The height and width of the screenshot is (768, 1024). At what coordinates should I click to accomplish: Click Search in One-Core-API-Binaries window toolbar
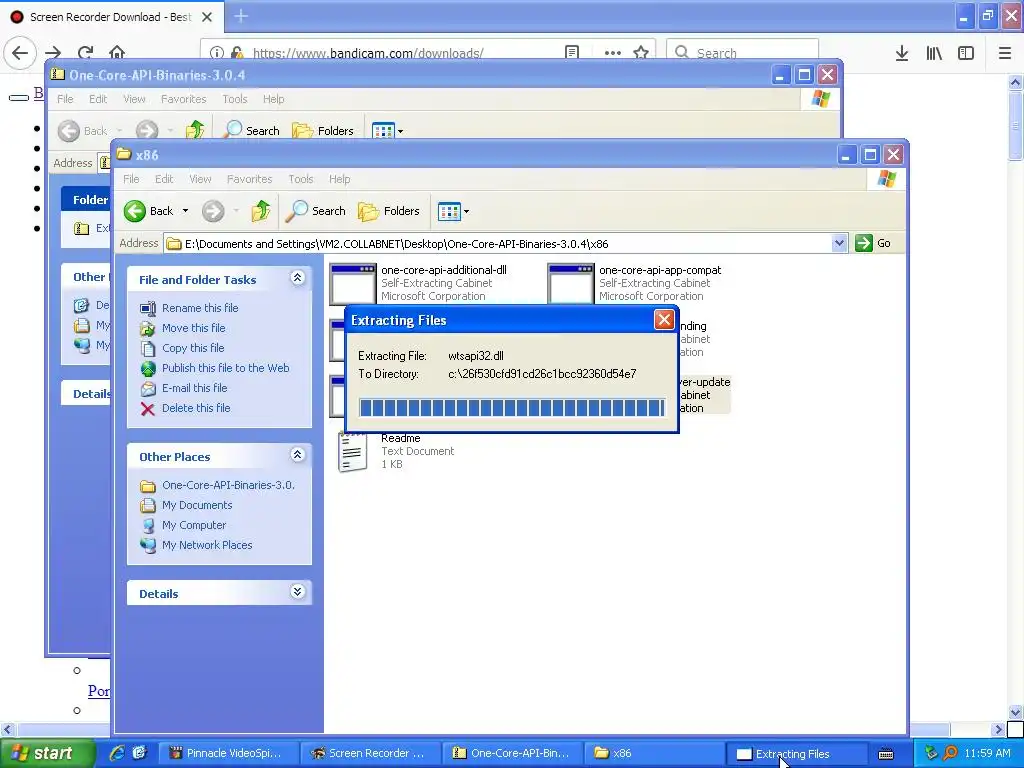click(251, 131)
